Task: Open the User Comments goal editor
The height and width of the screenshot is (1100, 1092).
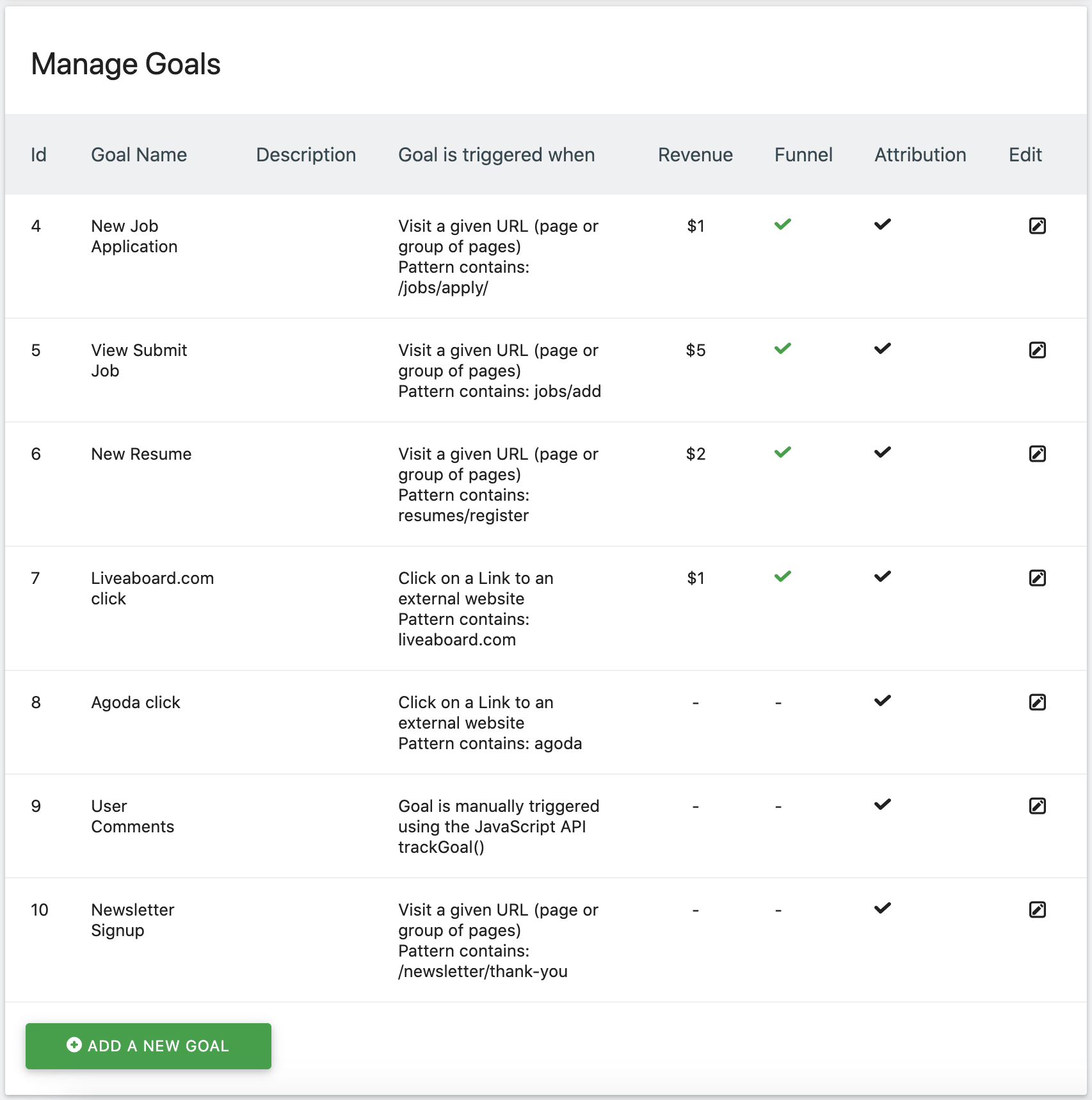Action: pos(1037,806)
